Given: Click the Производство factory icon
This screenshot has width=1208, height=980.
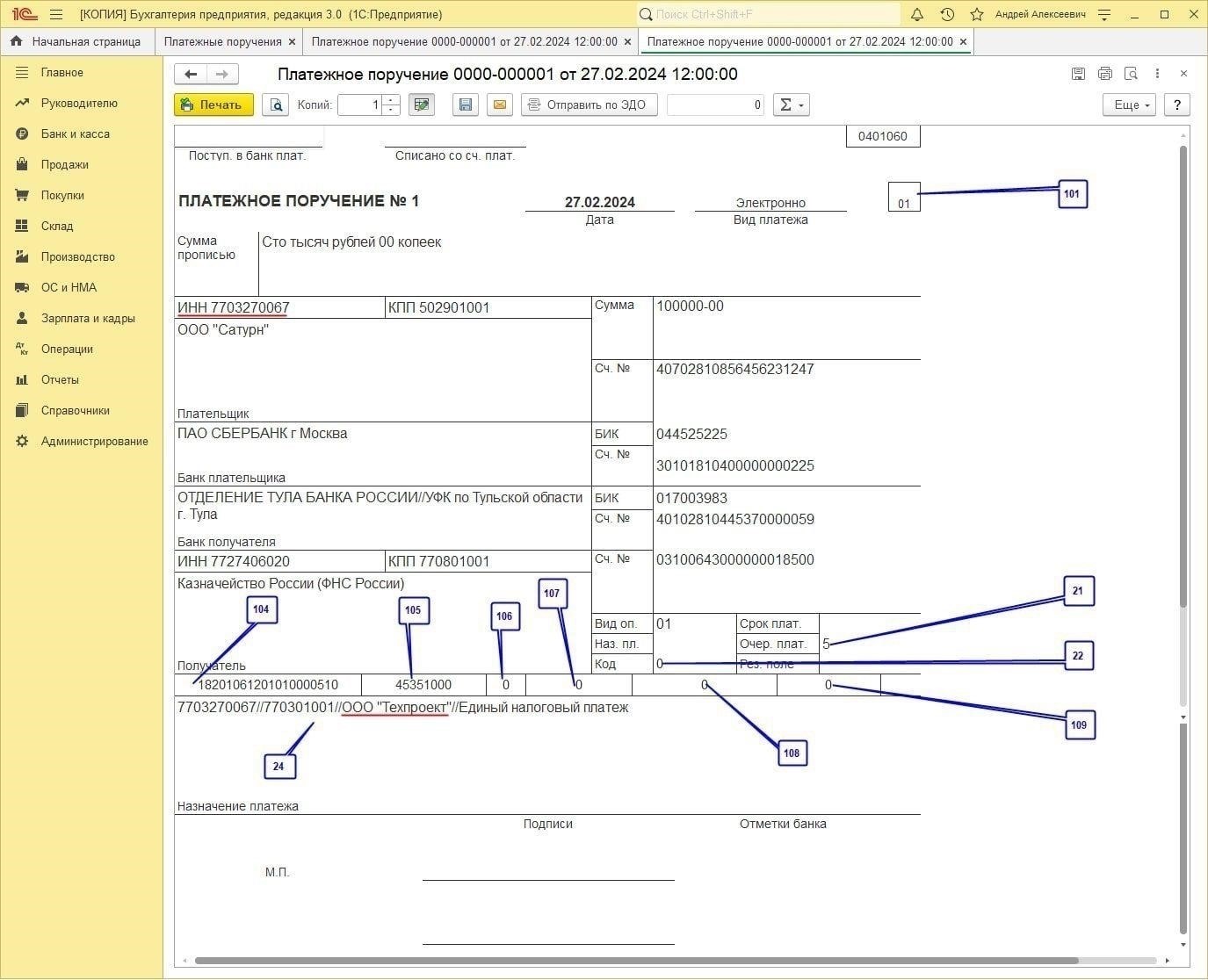Looking at the screenshot, I should tap(22, 256).
